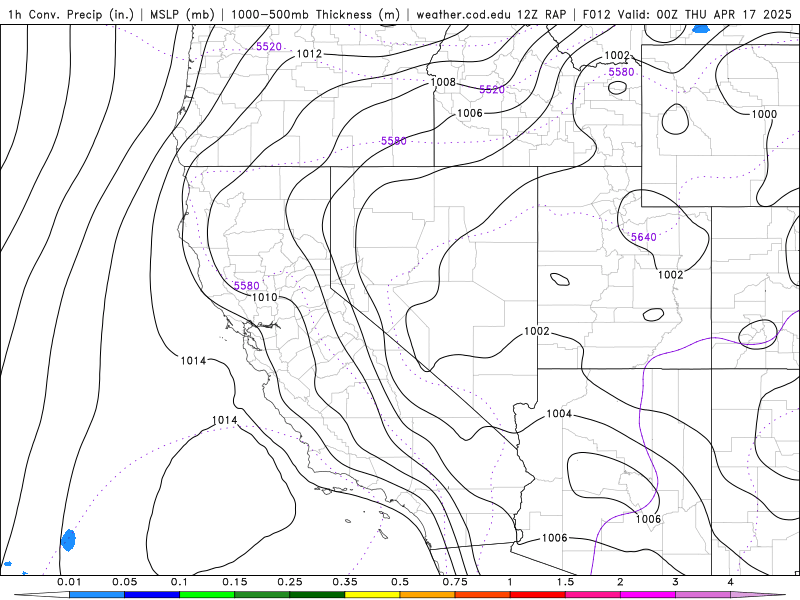The height and width of the screenshot is (600, 800).
Task: Select the legend value 0.25
Action: point(290,582)
